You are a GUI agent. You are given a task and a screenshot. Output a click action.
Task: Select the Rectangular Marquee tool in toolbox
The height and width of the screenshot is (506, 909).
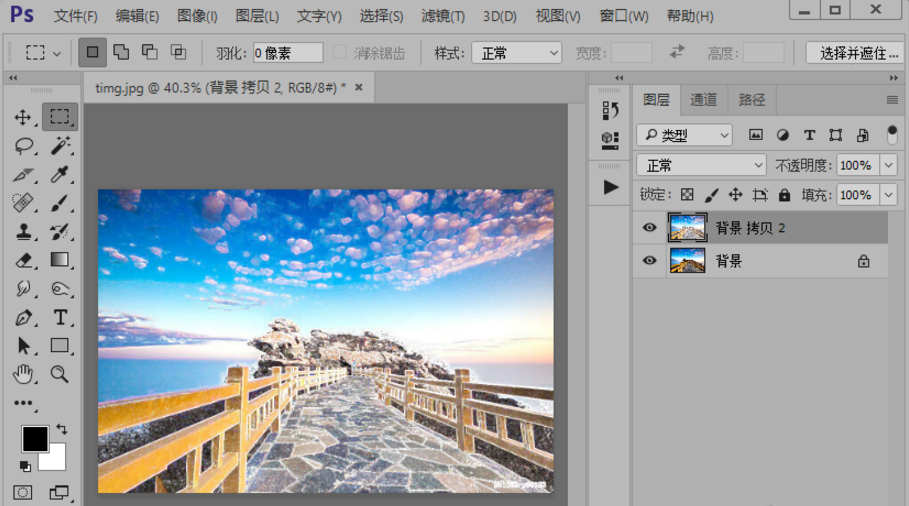(x=59, y=117)
